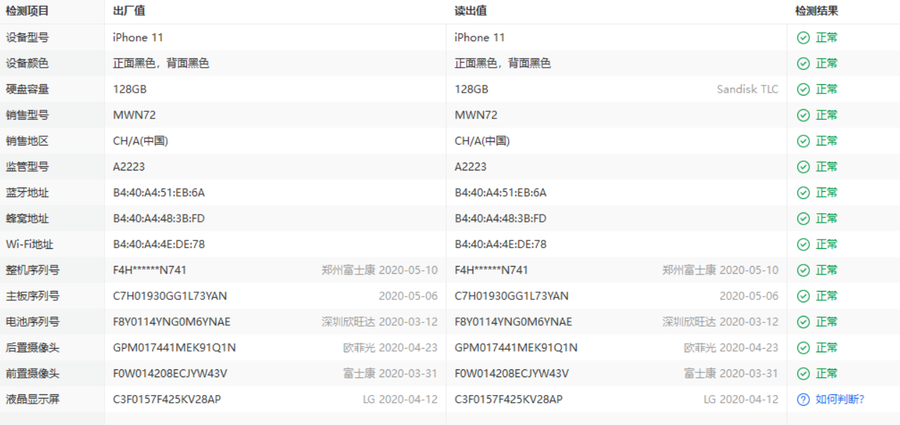Open the 如何判断? link
Image resolution: width=900 pixels, height=425 pixels.
840,400
